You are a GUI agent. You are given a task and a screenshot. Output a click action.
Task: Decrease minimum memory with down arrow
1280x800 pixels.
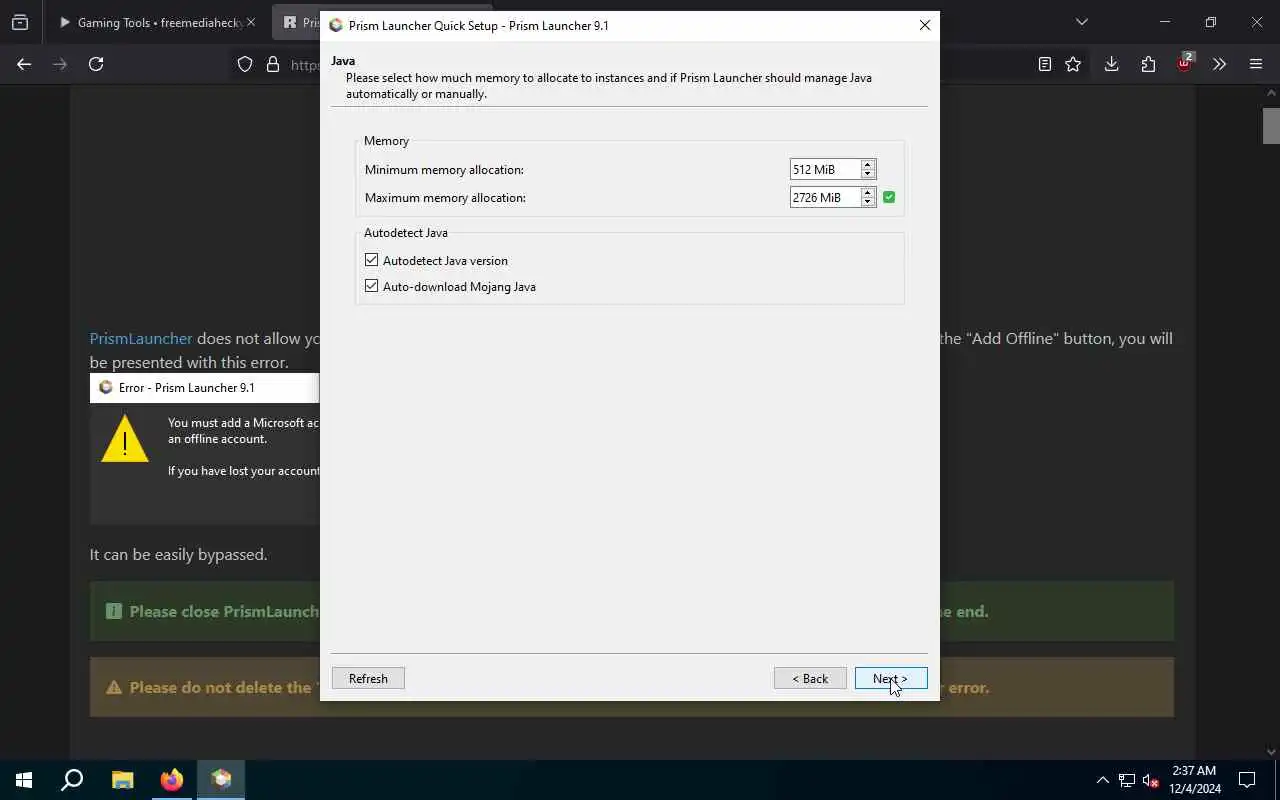pos(868,174)
